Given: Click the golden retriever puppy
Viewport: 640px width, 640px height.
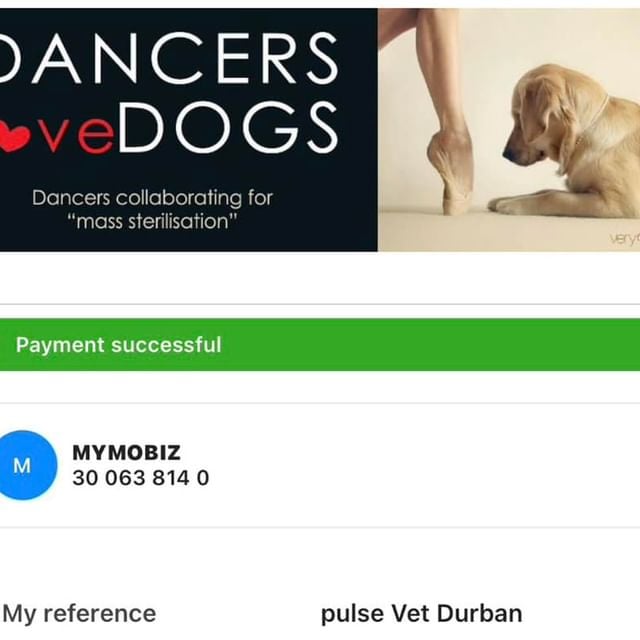Looking at the screenshot, I should pyautogui.click(x=567, y=145).
